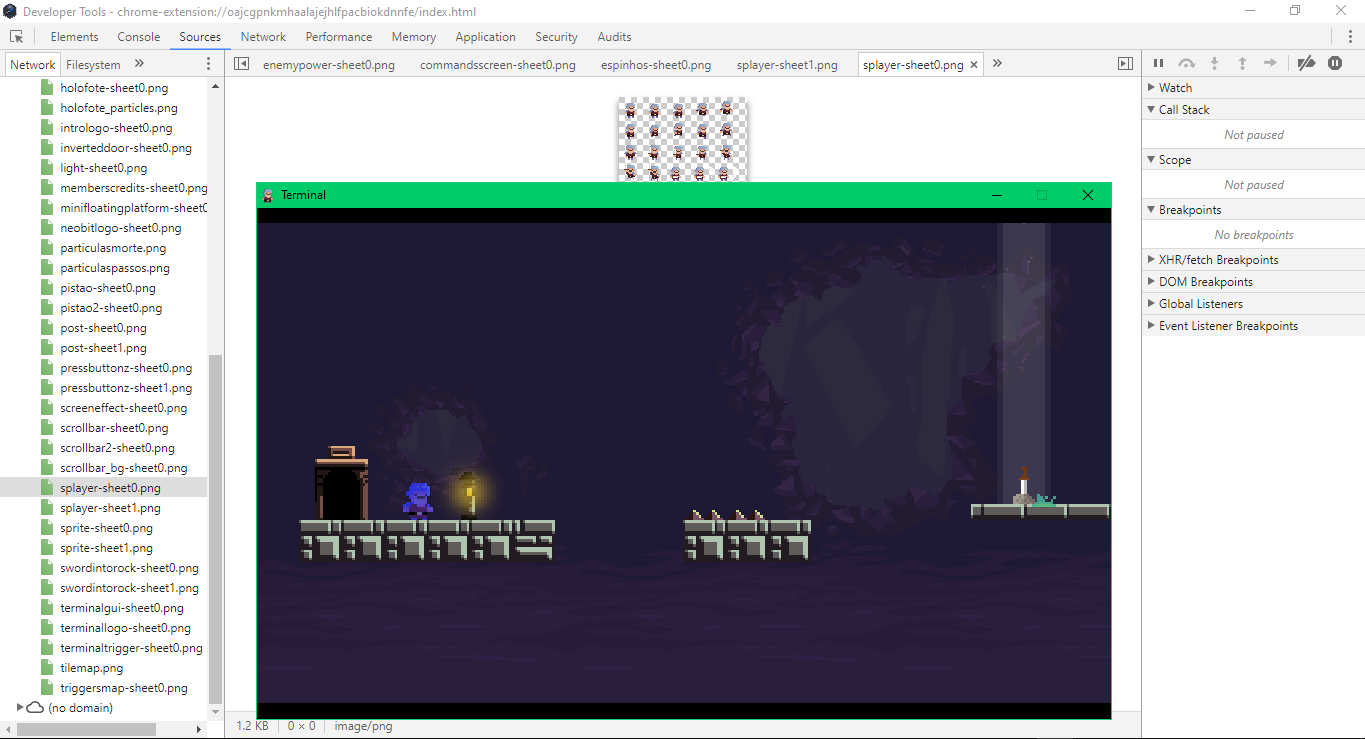Select splayer-sheet1.png in file tree
This screenshot has width=1365, height=739.
tap(110, 508)
